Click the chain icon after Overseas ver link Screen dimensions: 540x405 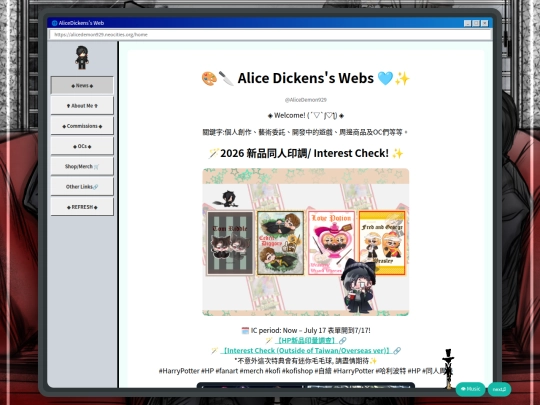click(x=397, y=351)
